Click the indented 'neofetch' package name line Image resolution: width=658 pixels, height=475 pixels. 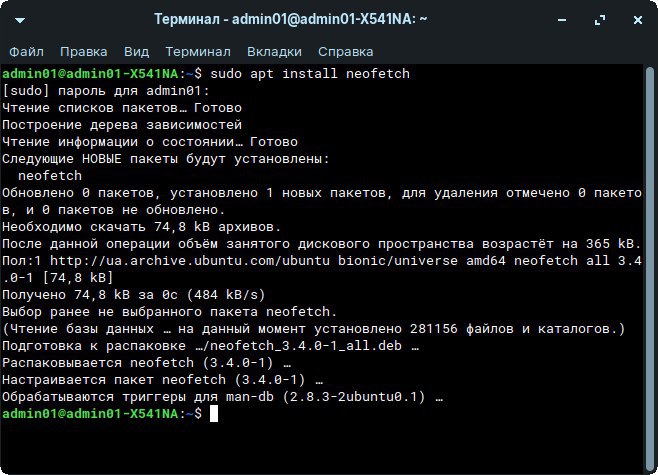coord(50,176)
